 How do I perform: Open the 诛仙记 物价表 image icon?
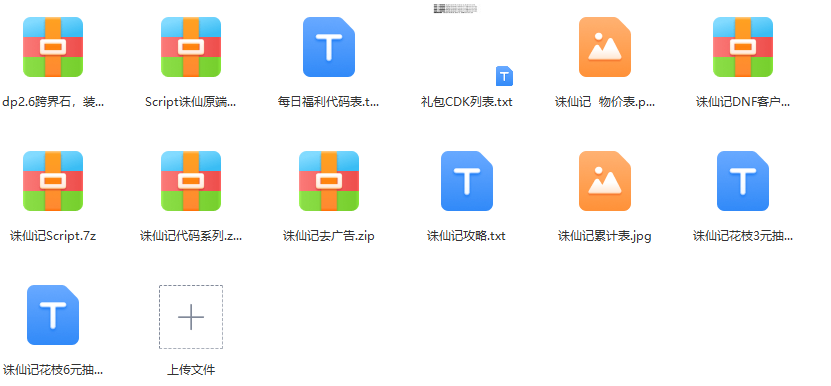605,47
